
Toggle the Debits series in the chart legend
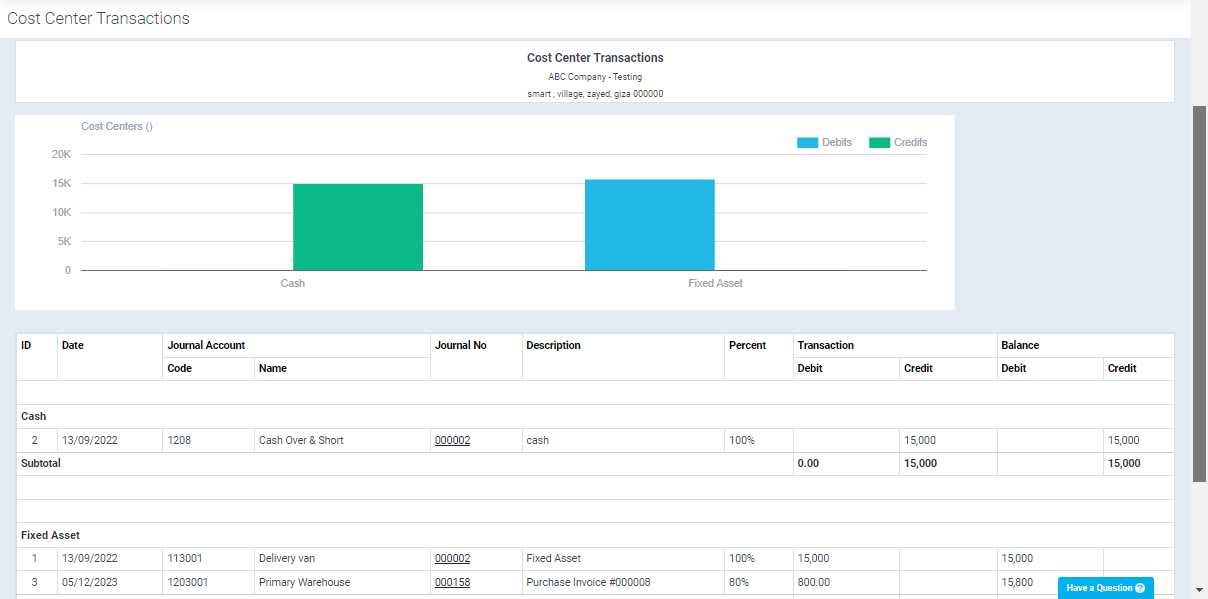tap(836, 142)
